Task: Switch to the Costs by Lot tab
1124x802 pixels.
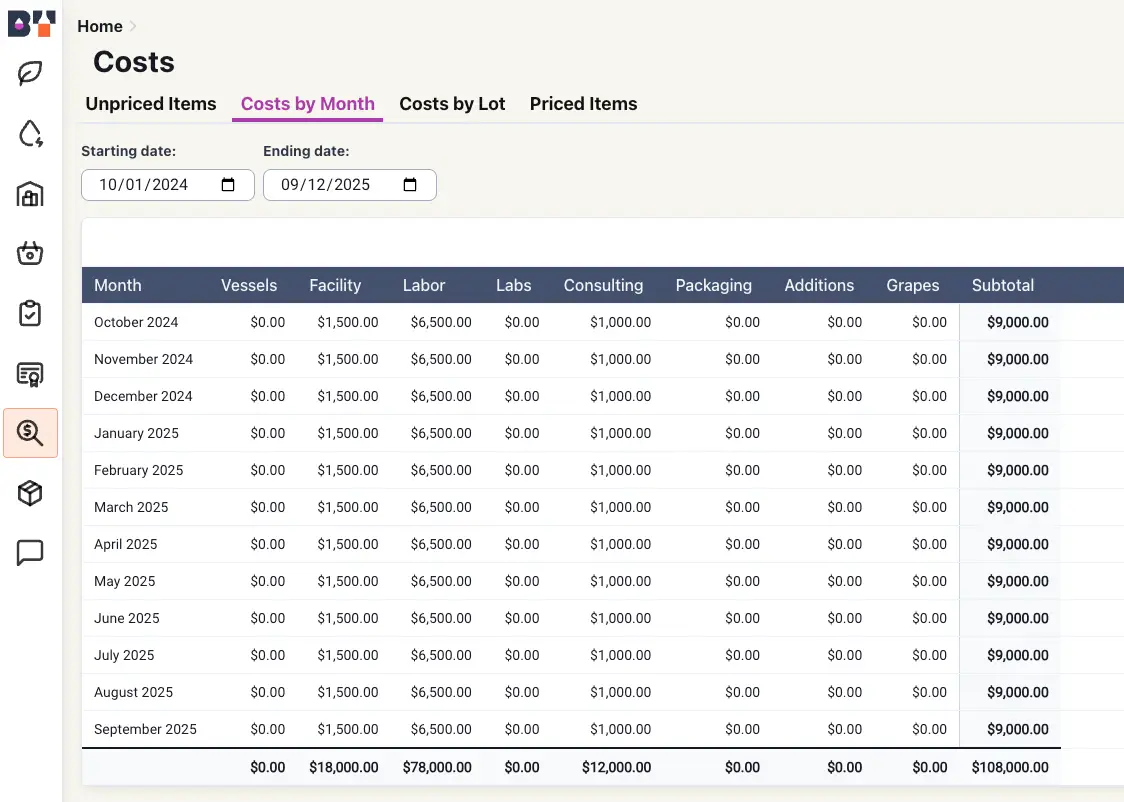Action: 452,104
